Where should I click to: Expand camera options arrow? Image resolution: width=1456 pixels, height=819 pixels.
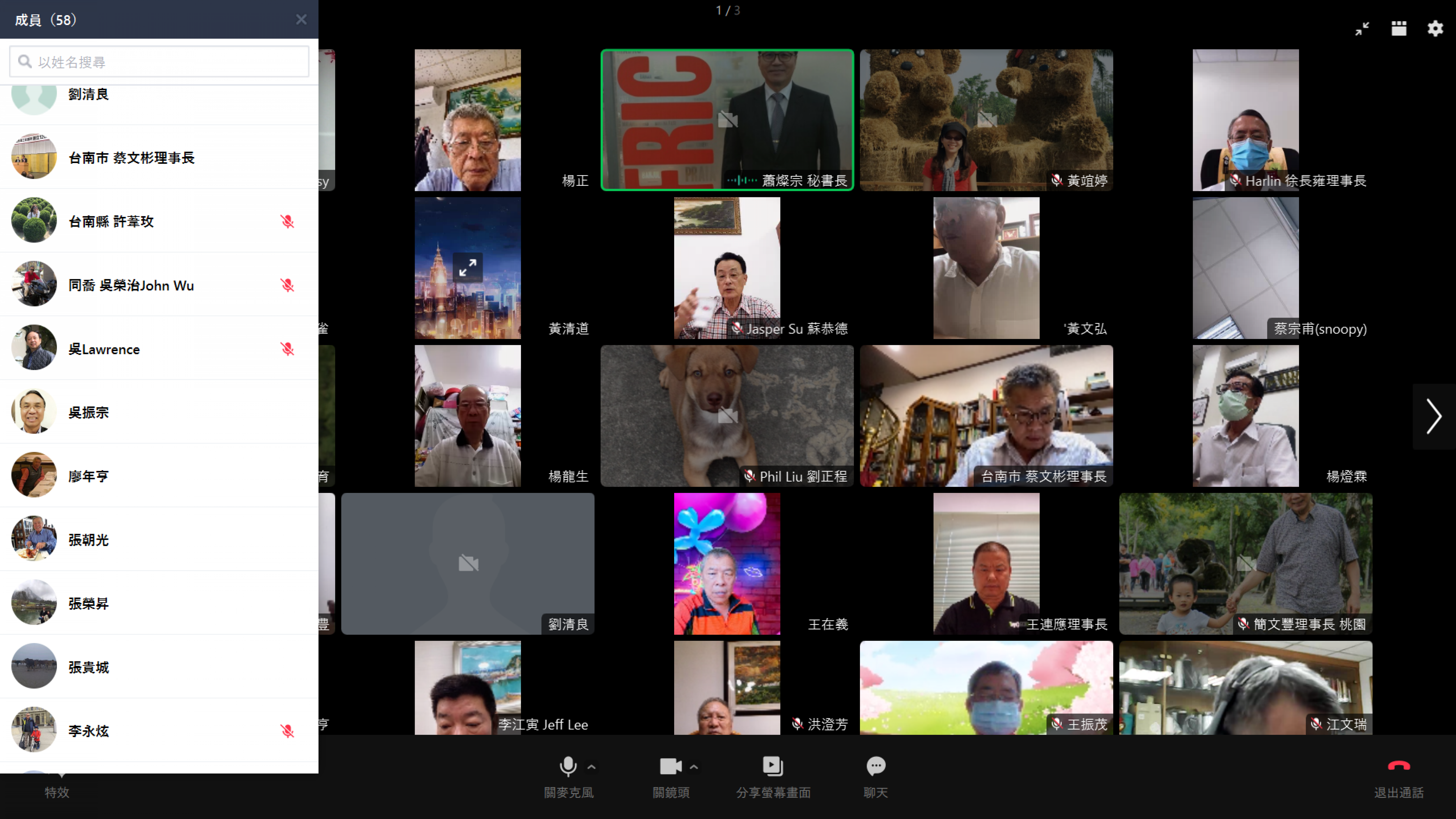click(694, 767)
